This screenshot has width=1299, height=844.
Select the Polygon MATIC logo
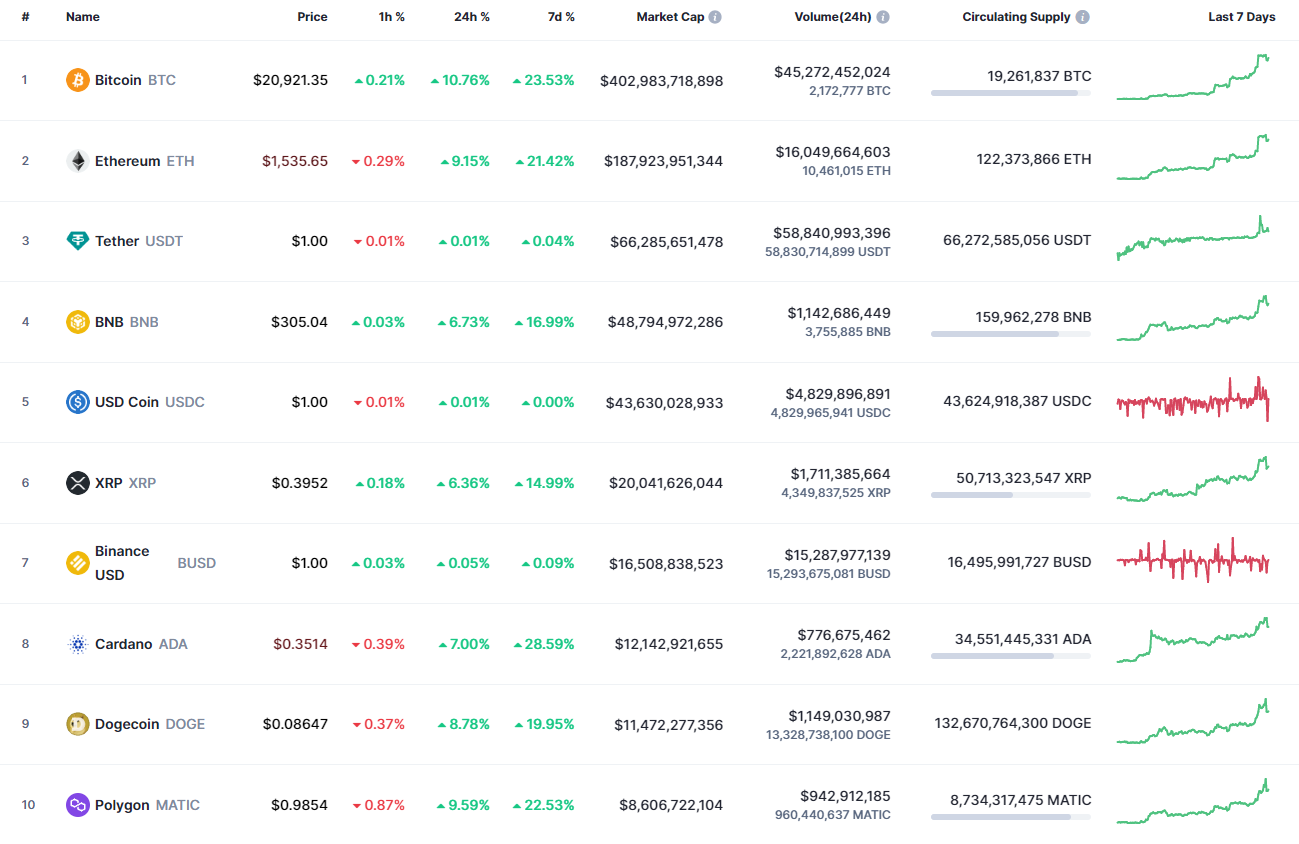pyautogui.click(x=77, y=804)
